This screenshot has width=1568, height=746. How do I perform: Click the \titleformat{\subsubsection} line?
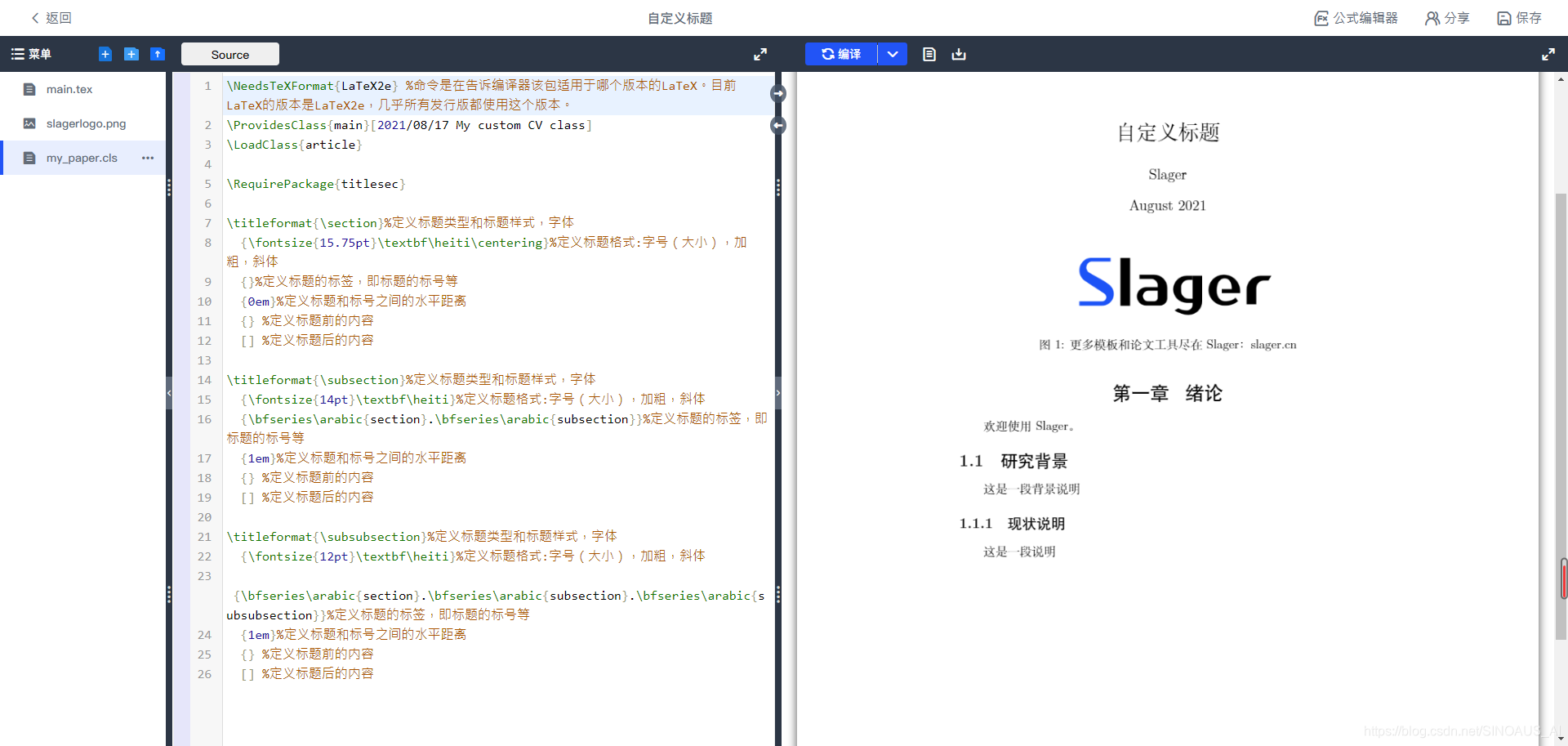click(421, 536)
